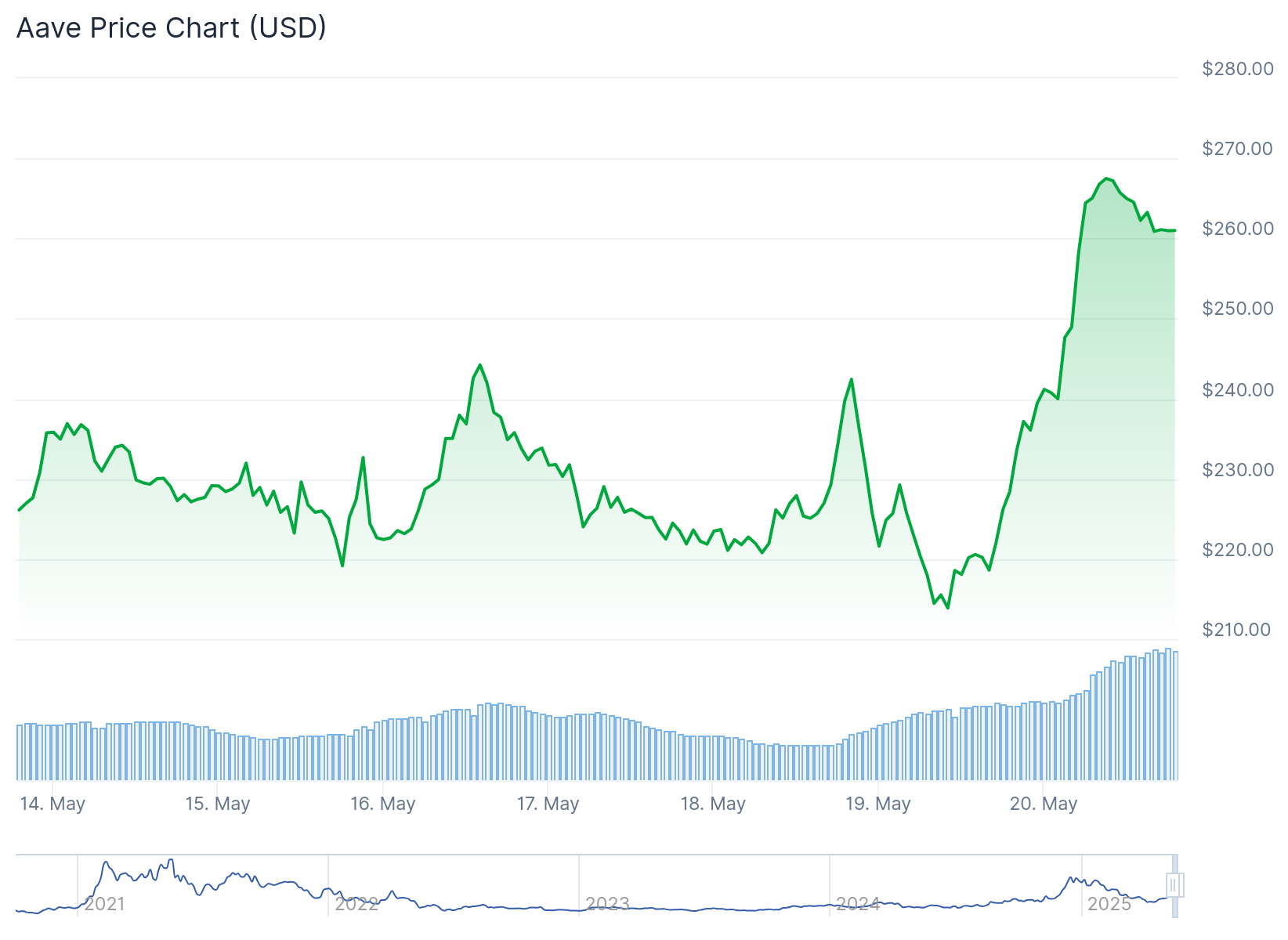Click the price line peak on 20 May
1288x940 pixels.
click(x=1105, y=179)
